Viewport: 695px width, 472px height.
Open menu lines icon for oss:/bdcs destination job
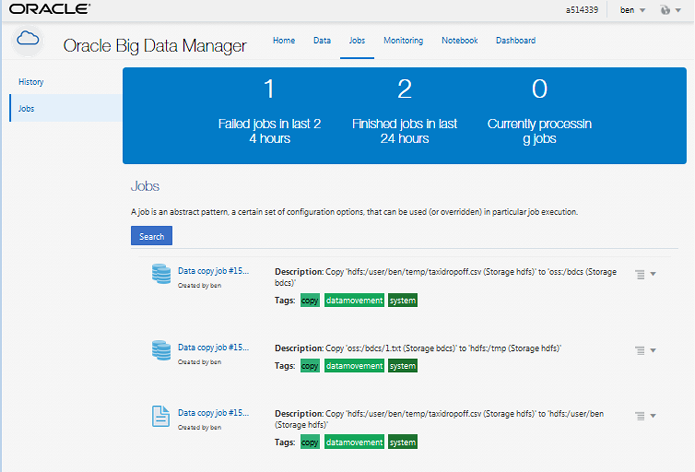640,274
